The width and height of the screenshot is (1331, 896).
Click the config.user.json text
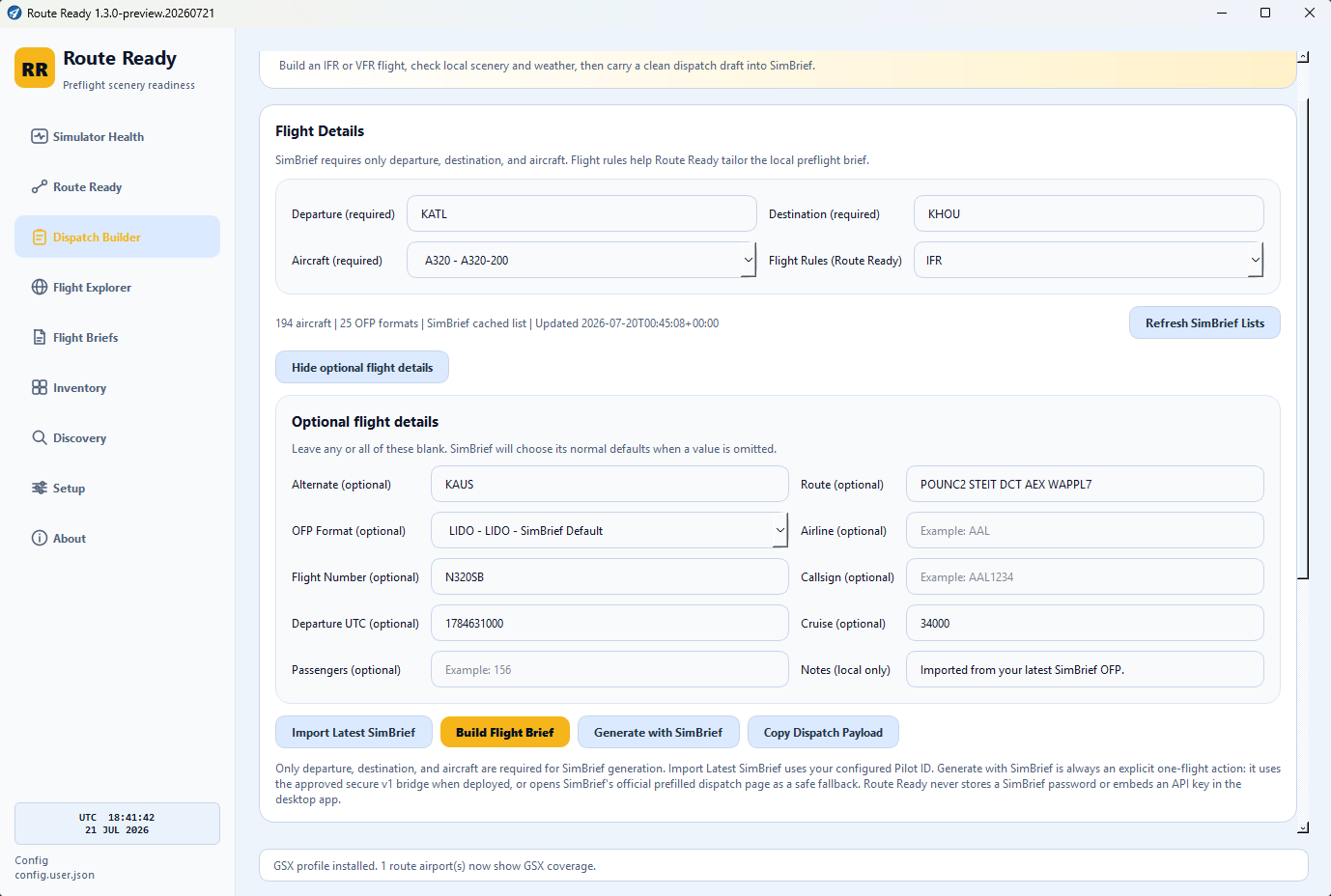[54, 875]
